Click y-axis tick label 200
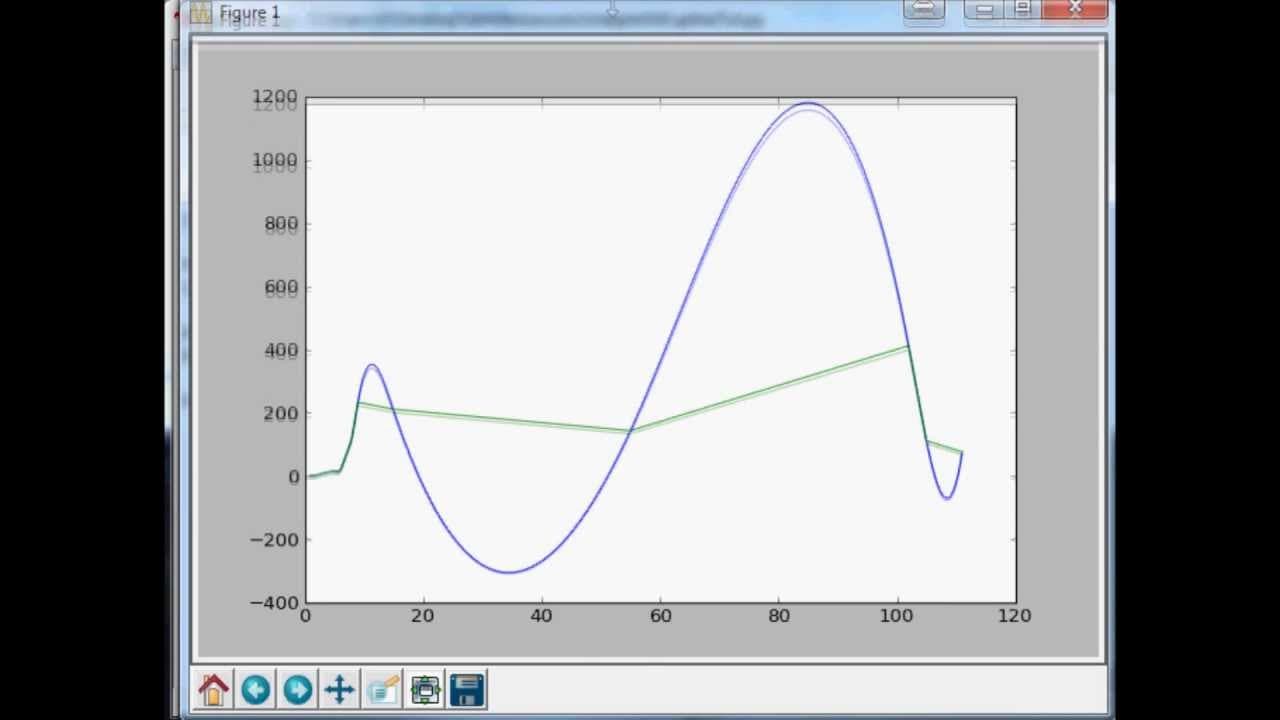 point(281,414)
